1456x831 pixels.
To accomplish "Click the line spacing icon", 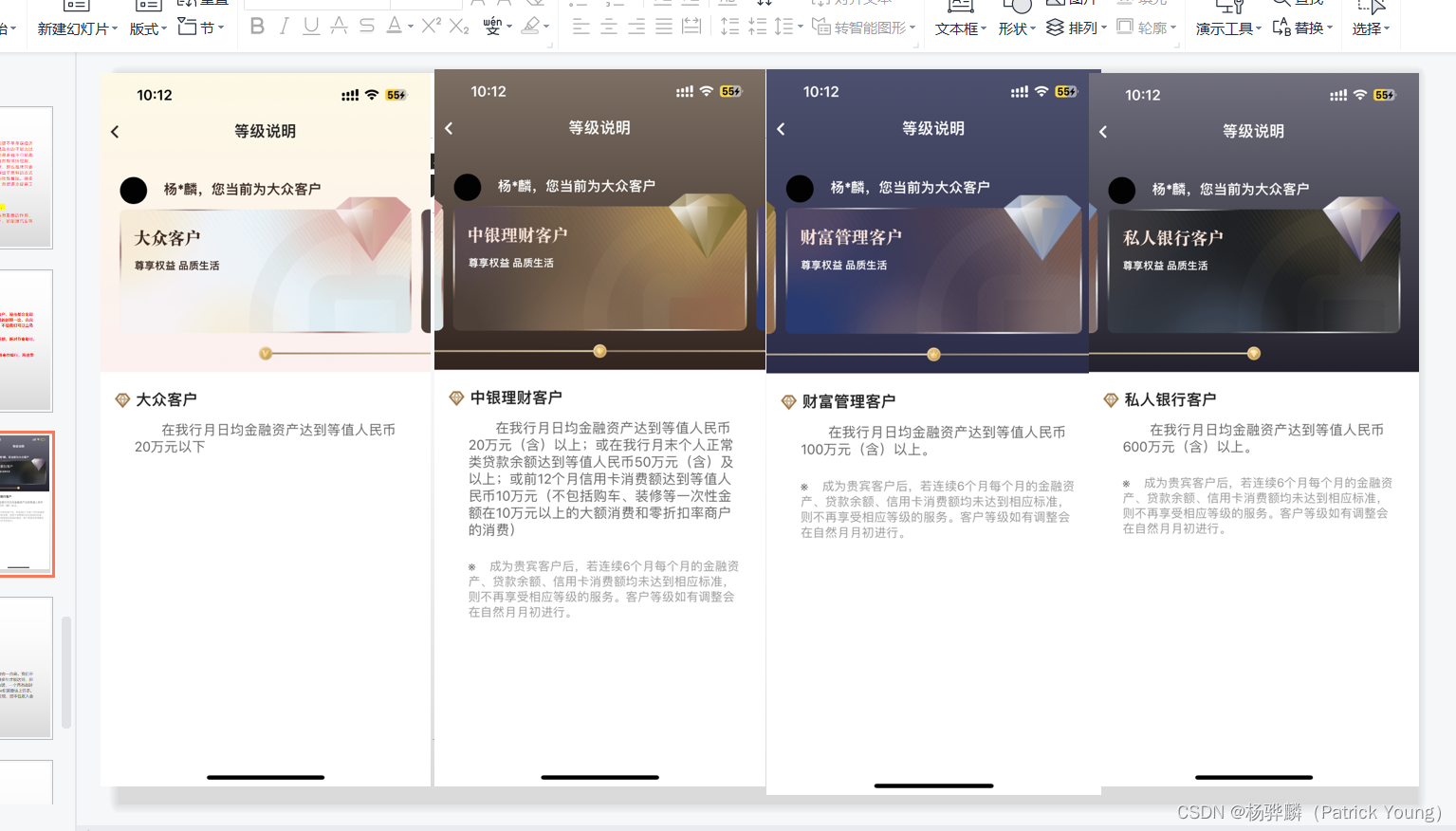I will click(x=783, y=27).
